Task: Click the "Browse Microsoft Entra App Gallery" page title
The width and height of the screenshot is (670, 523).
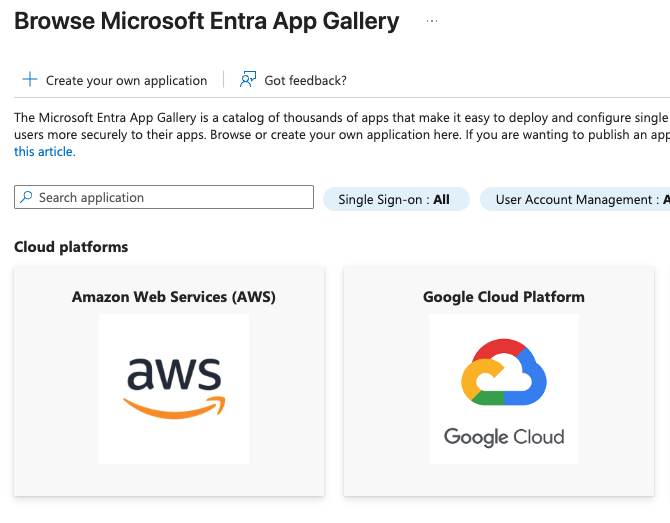Action: point(207,21)
